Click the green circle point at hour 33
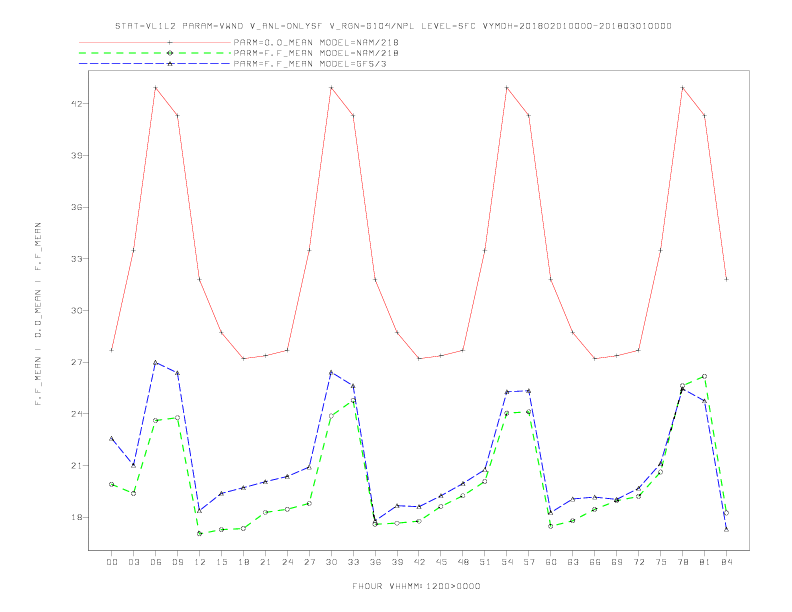 point(353,400)
